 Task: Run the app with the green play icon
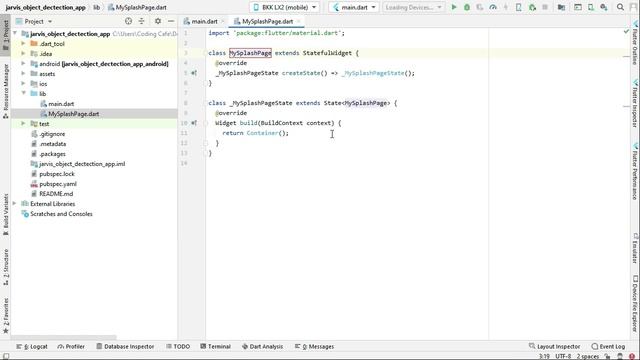tap(454, 7)
